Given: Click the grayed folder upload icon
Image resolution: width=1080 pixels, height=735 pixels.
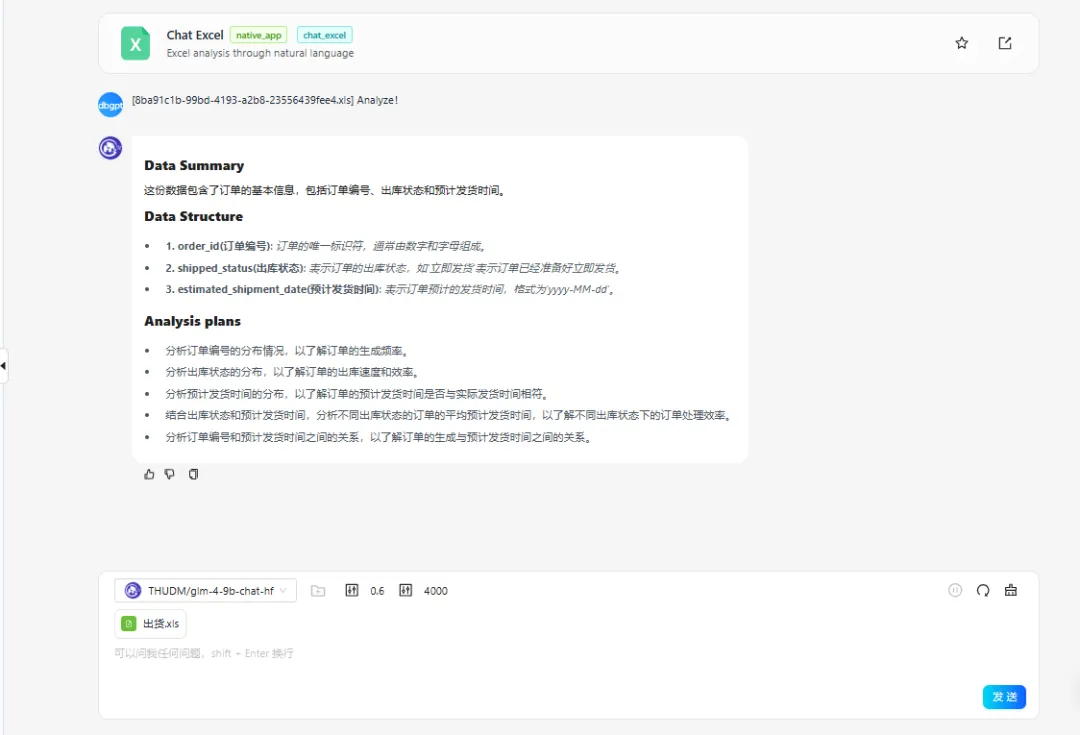Looking at the screenshot, I should (x=318, y=591).
